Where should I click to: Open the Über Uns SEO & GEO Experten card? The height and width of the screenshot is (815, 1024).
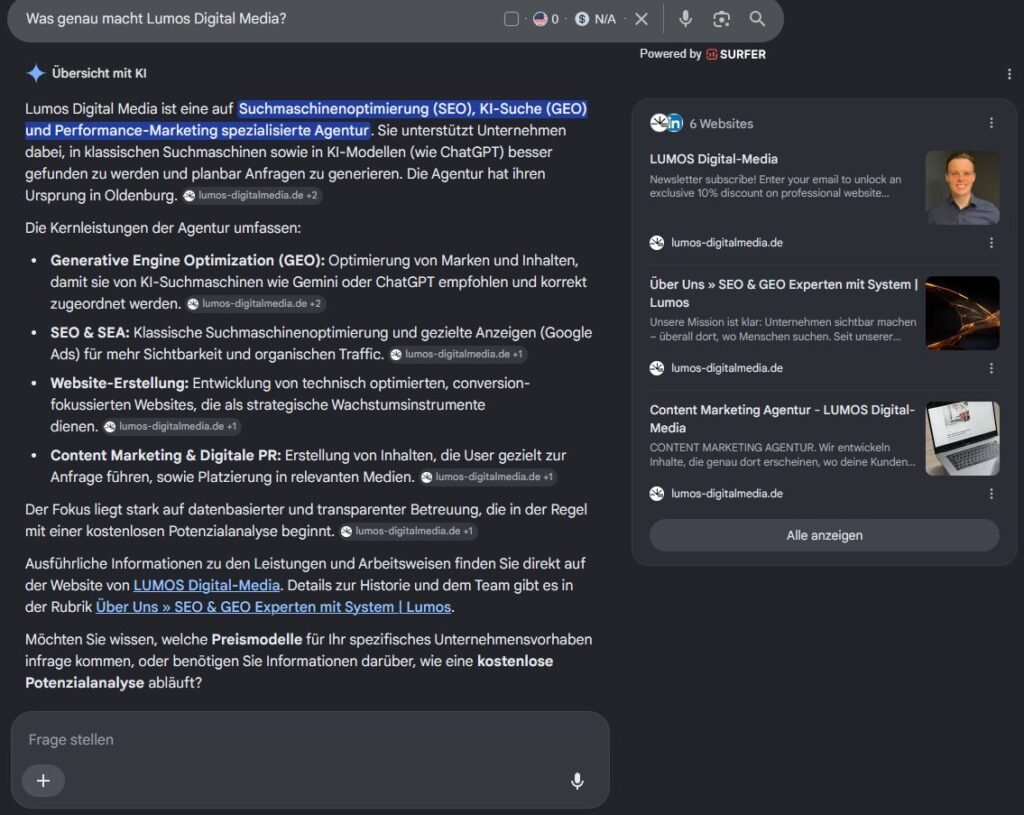tap(783, 293)
